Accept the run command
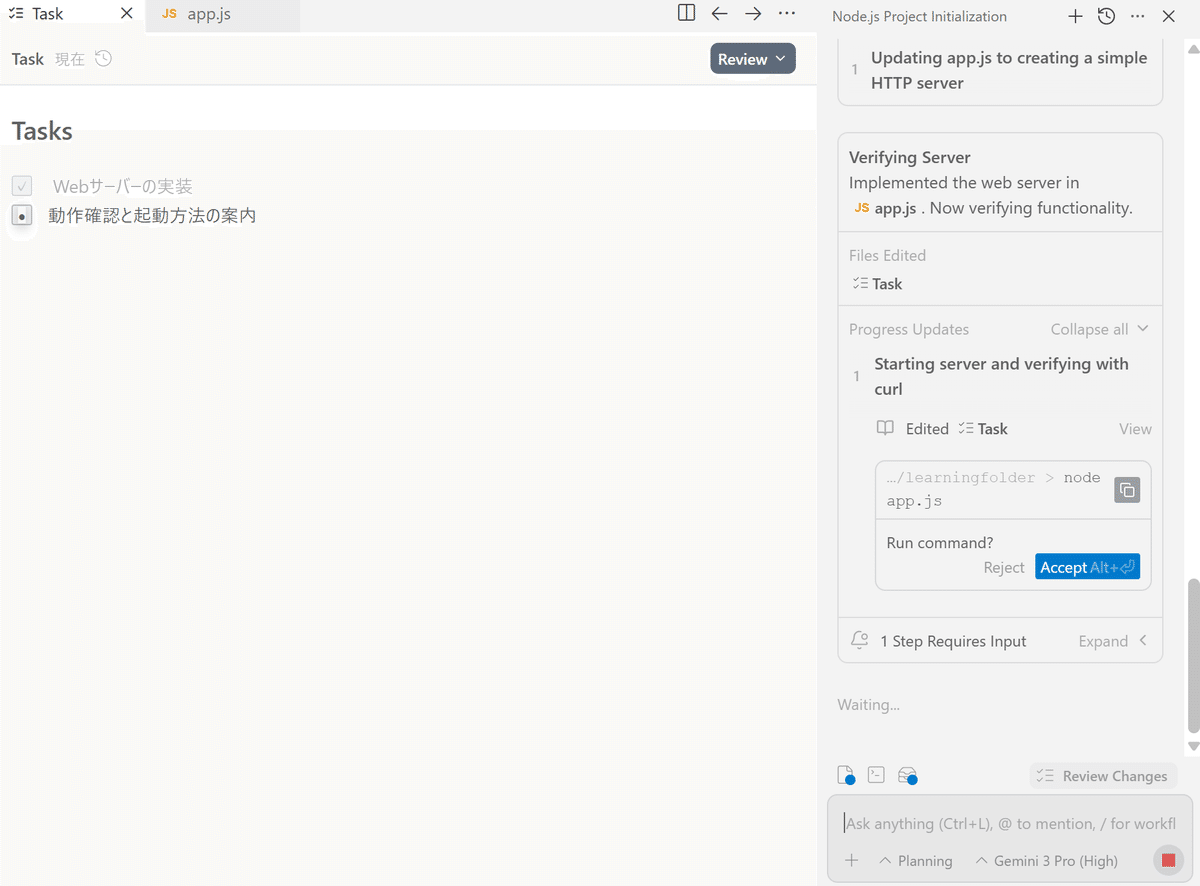Image resolution: width=1200 pixels, height=886 pixels. [1087, 567]
